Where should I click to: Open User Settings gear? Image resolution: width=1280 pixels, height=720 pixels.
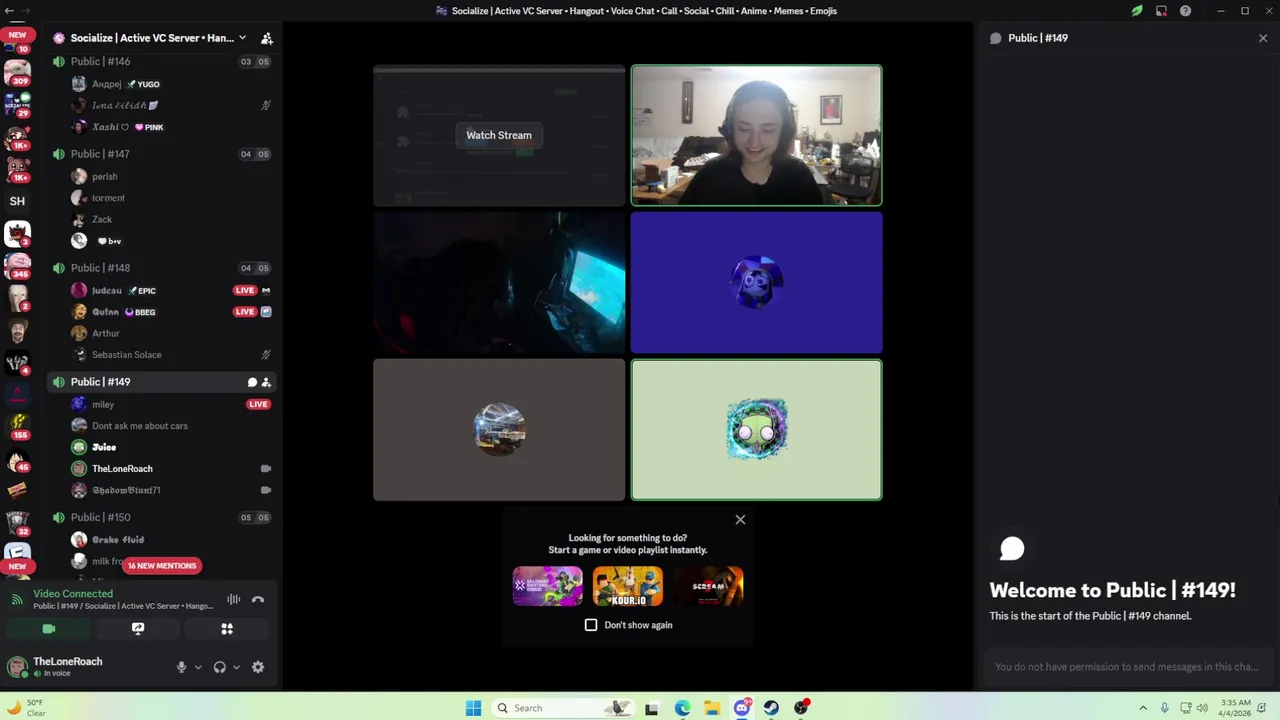(x=258, y=667)
